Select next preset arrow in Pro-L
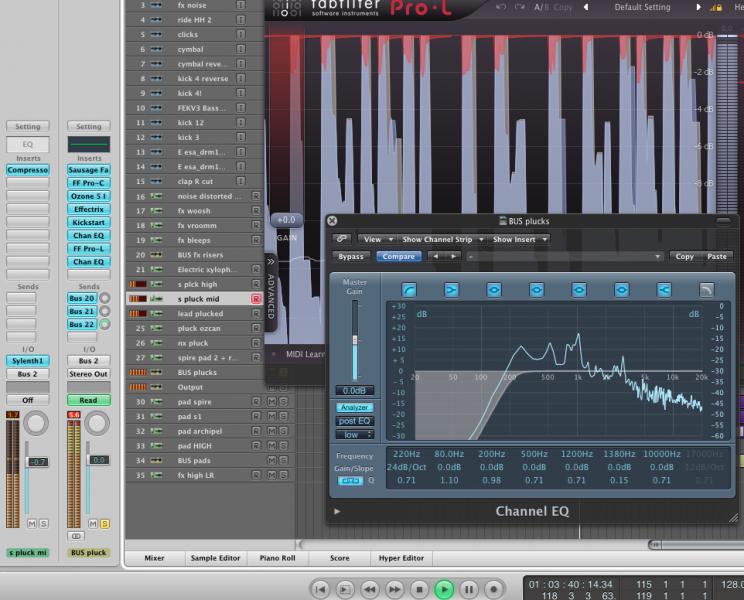744x600 pixels. tap(698, 7)
